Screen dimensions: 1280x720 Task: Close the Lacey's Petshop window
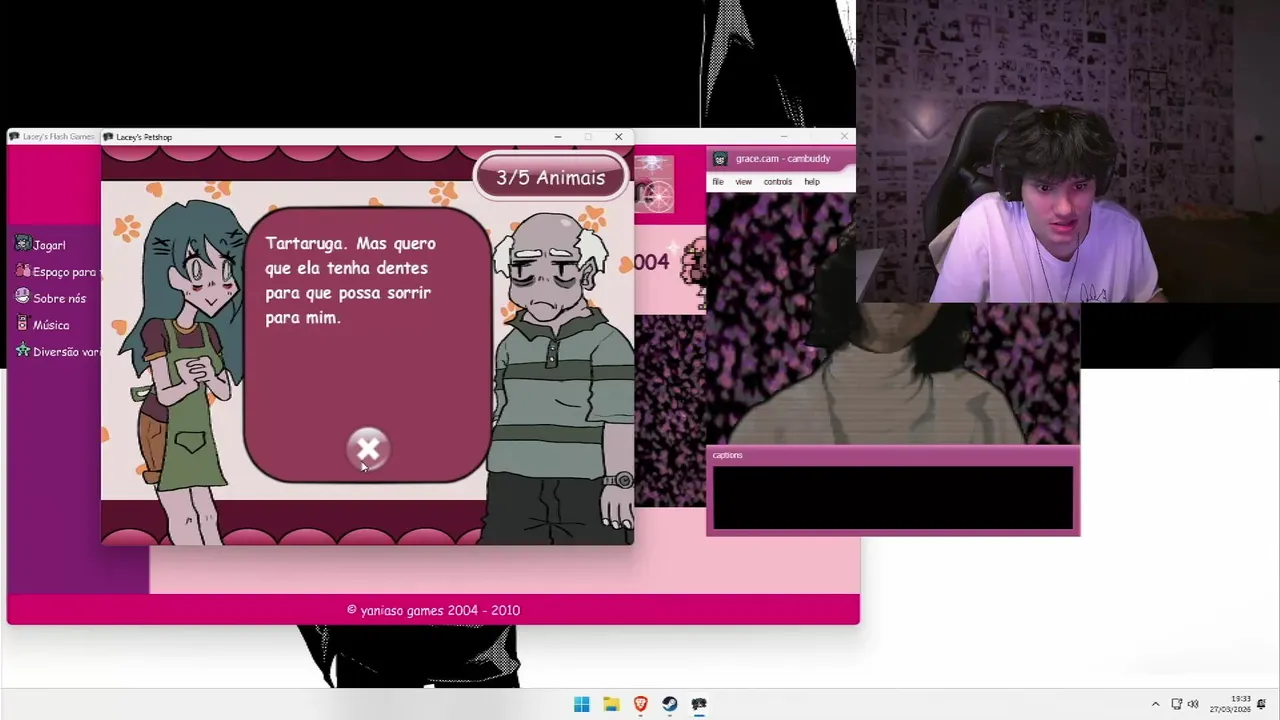[x=618, y=137]
